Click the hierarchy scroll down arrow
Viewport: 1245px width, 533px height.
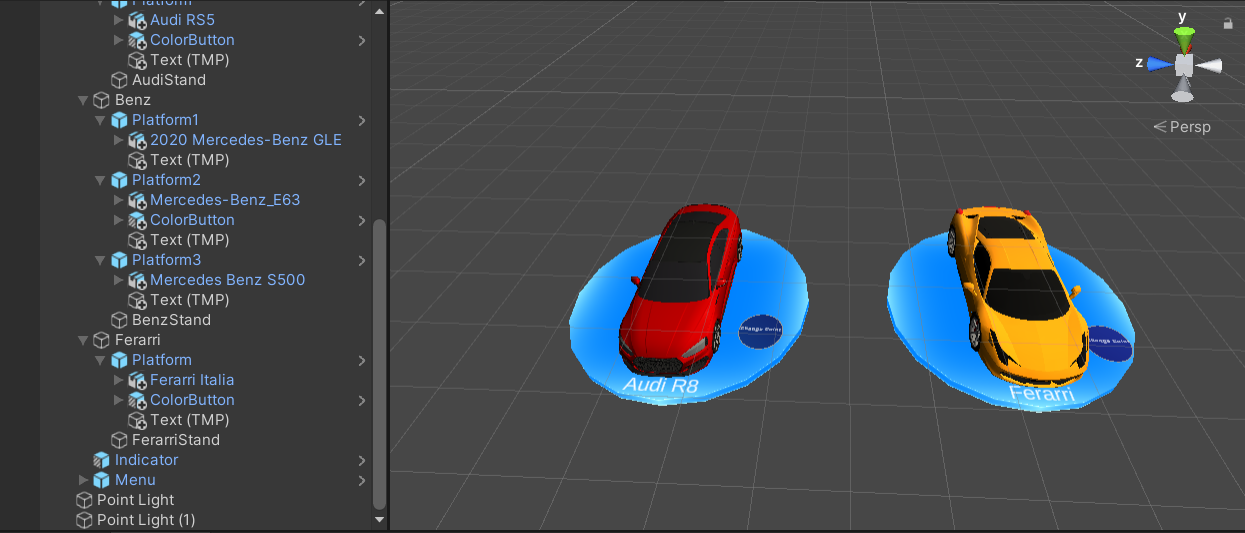379,520
